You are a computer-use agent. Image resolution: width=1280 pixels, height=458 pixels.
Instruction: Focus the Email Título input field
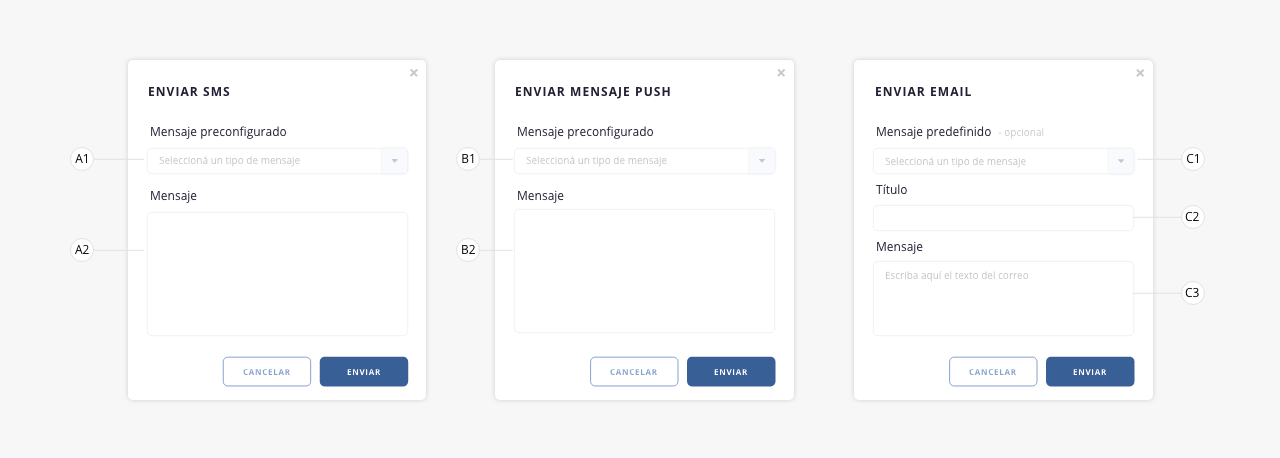click(1003, 218)
